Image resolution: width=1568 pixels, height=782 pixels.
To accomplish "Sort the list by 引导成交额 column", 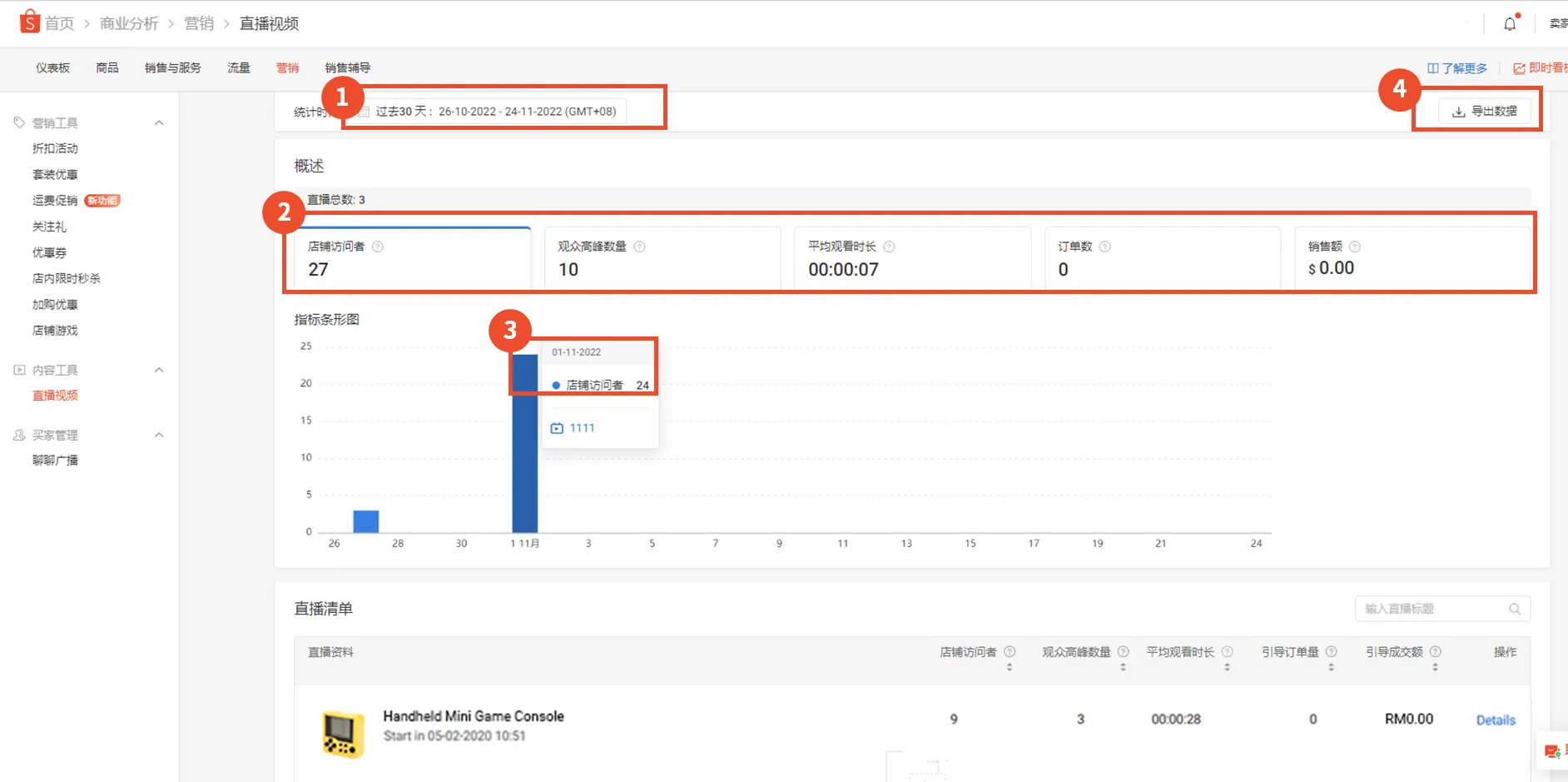I will 1435,666.
